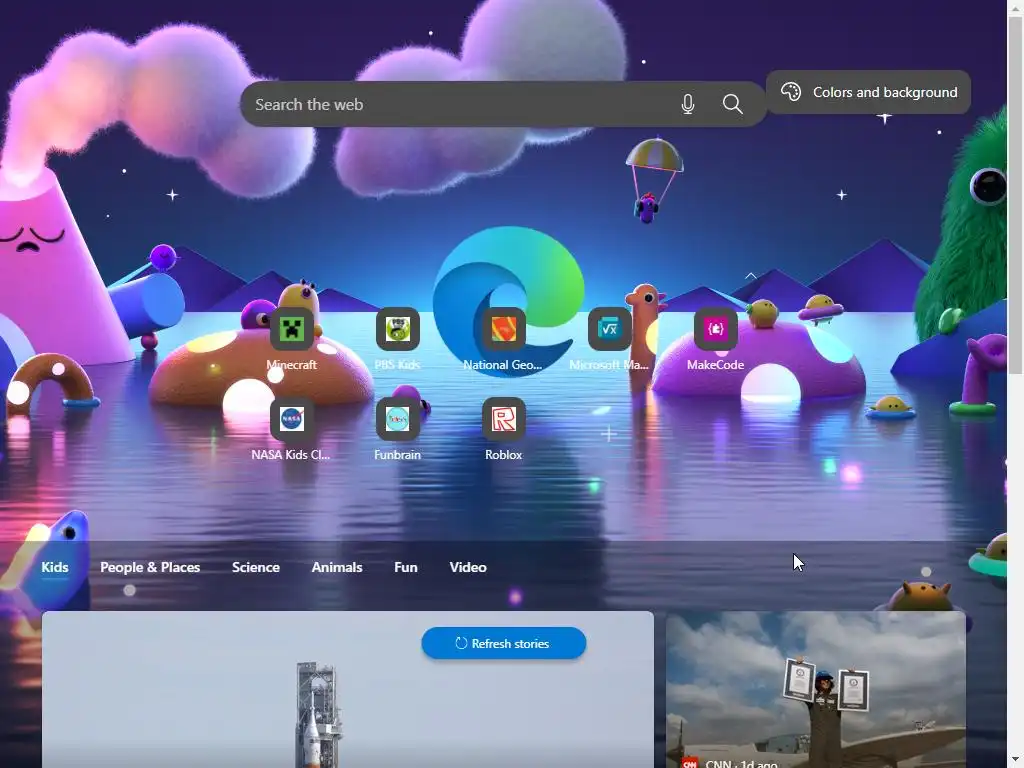Collapse quick links with the chevron arrow
Viewport: 1024px width, 768px height.
point(750,276)
